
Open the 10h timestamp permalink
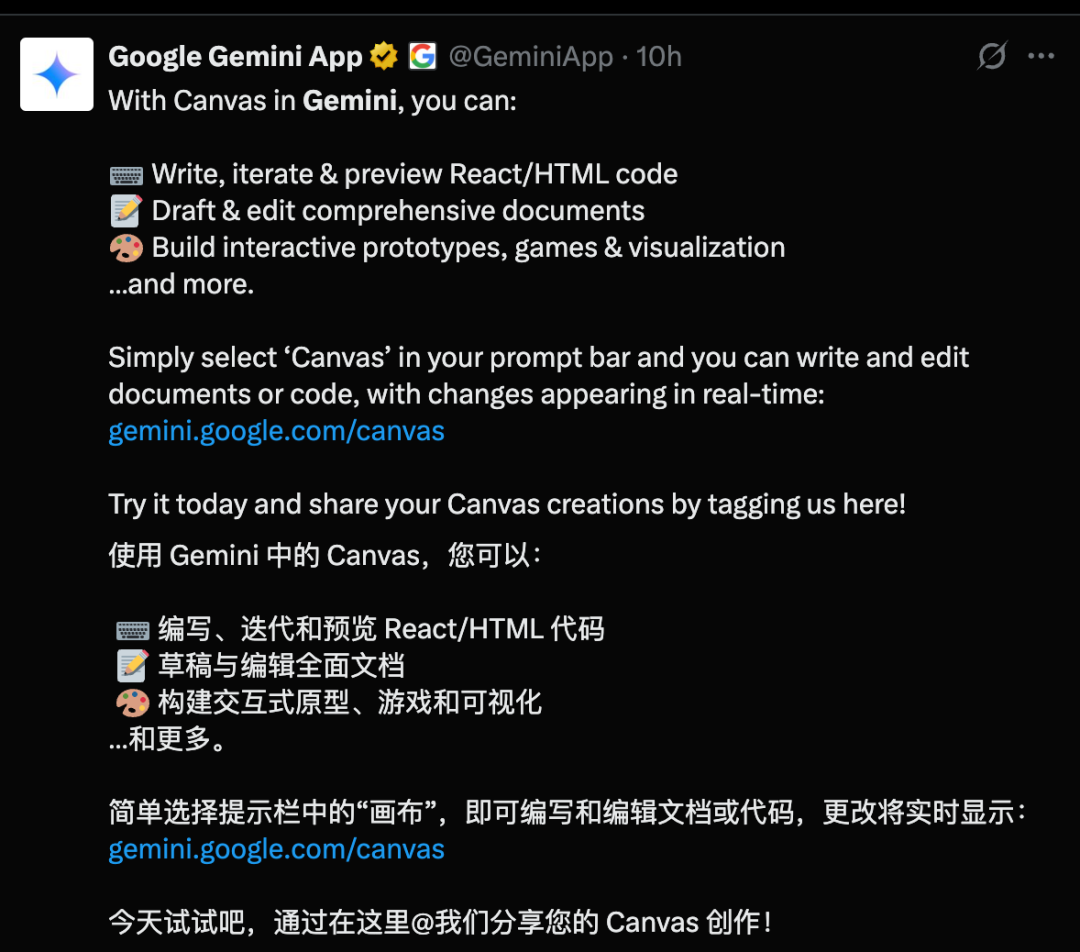point(658,56)
